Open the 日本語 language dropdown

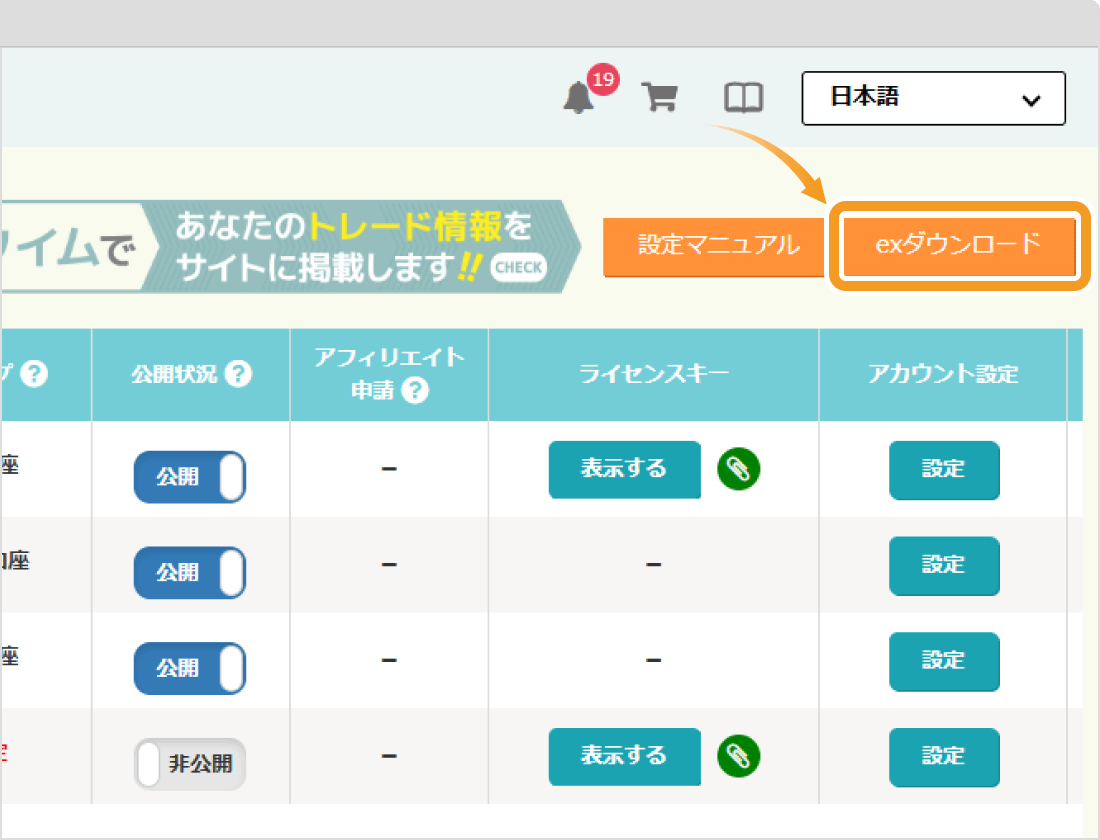tap(933, 98)
